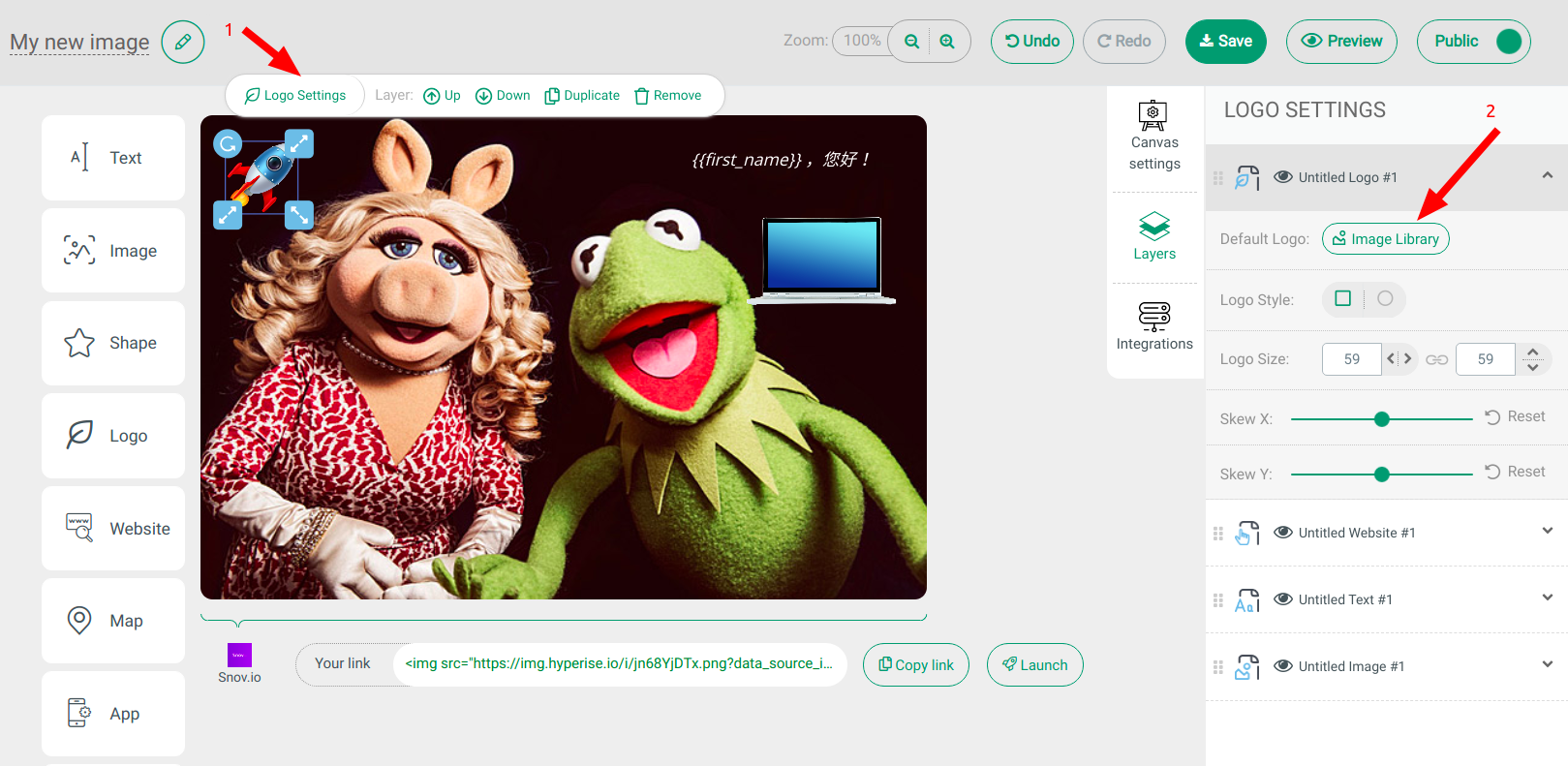Save the image

pyautogui.click(x=1226, y=42)
